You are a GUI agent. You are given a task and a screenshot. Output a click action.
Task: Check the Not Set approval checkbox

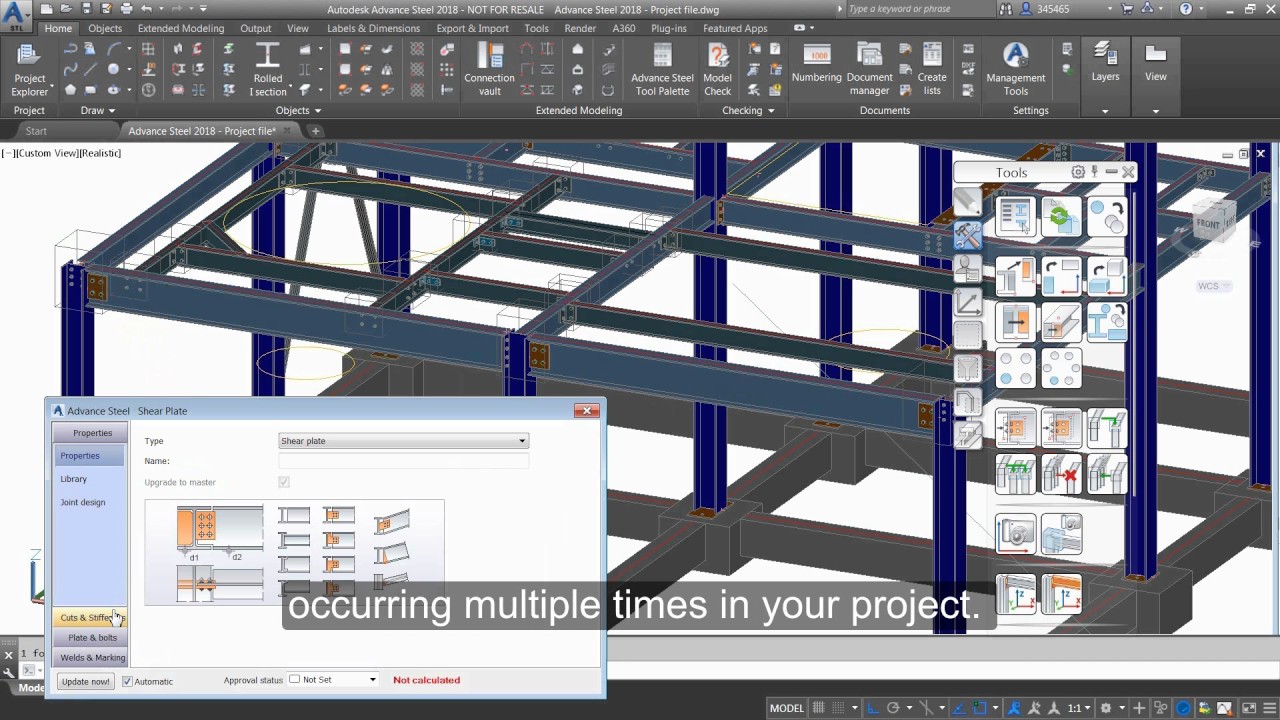click(x=294, y=679)
